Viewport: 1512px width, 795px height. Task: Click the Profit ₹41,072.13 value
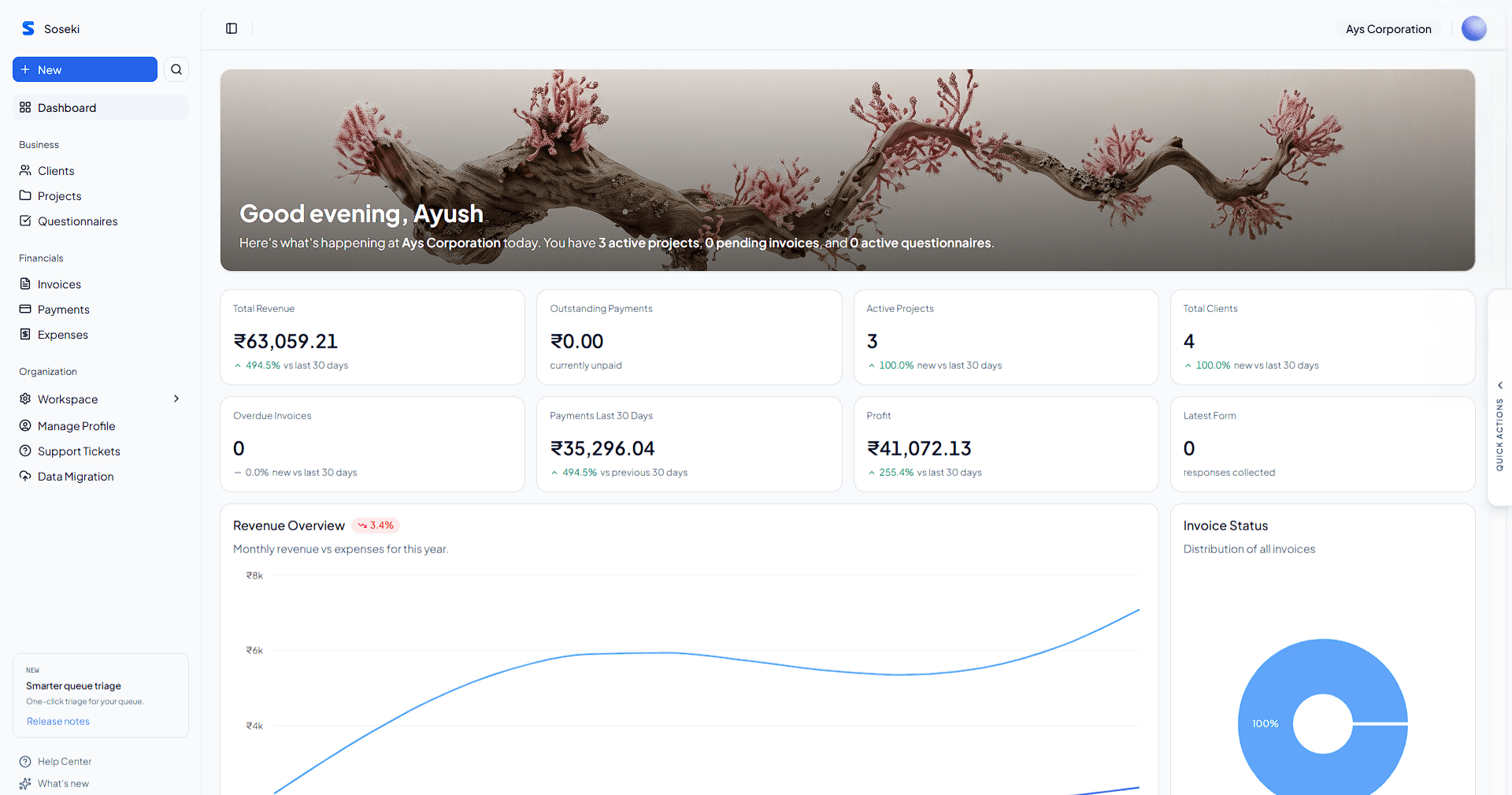(919, 448)
